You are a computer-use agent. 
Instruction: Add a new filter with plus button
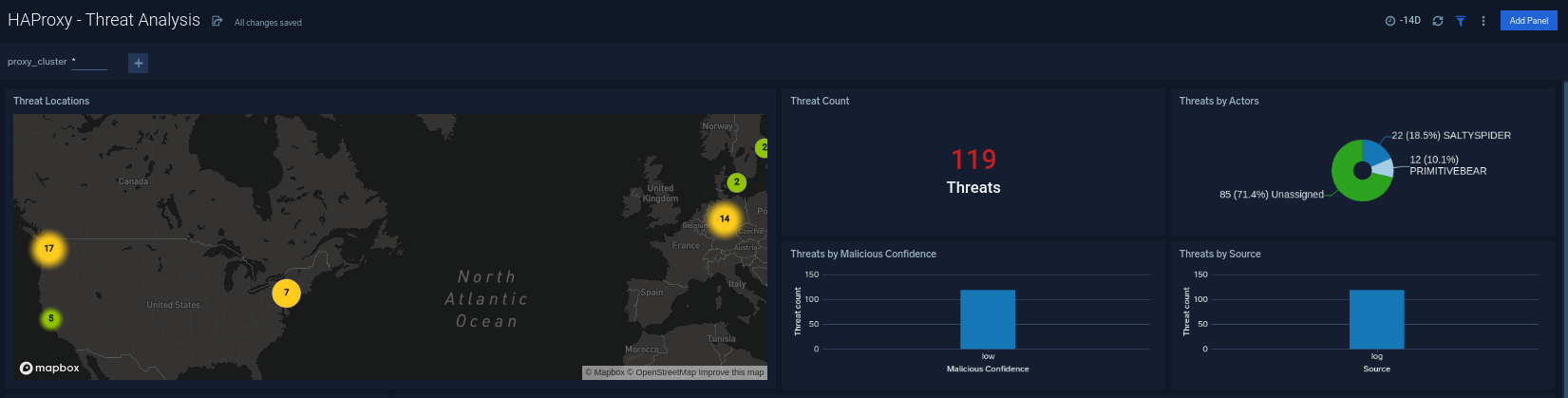point(138,63)
